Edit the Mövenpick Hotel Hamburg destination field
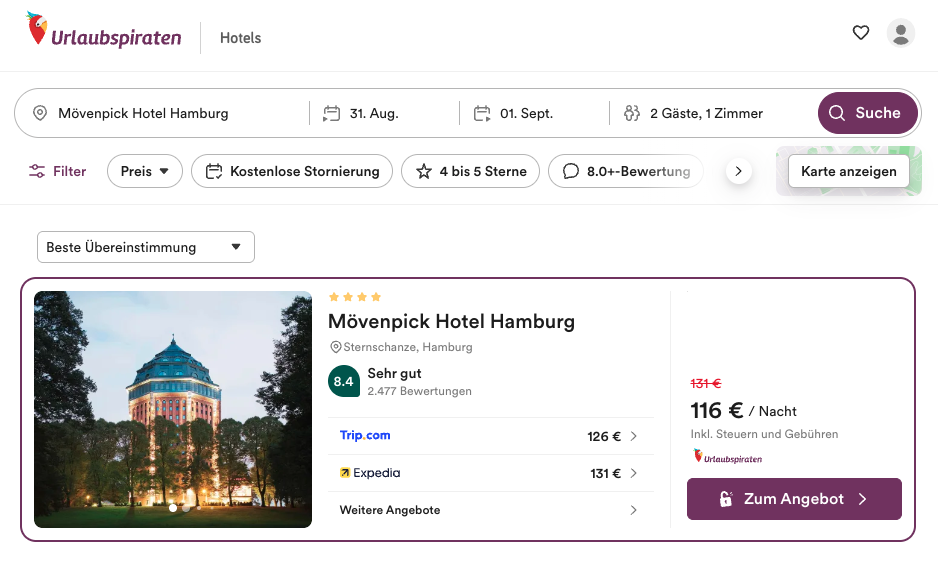Image resolution: width=938 pixels, height=567 pixels. click(x=162, y=113)
